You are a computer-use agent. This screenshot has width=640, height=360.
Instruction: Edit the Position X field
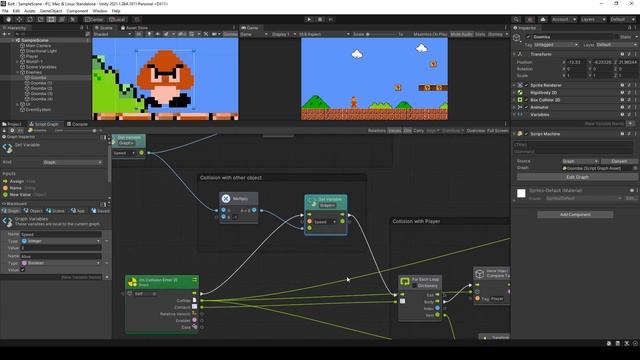577,62
